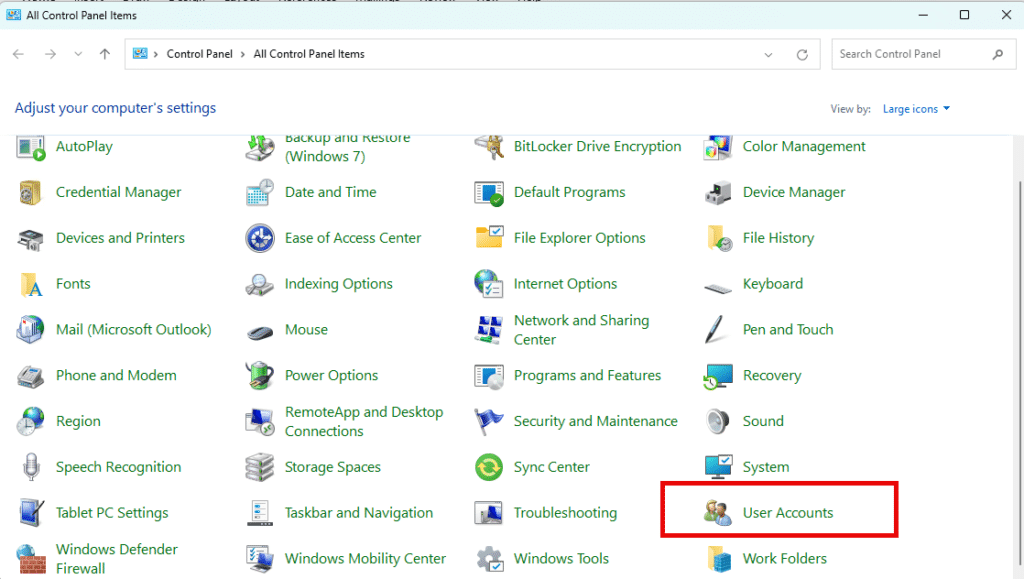1024x579 pixels.
Task: Open Windows Mobility Center link
Action: point(365,559)
